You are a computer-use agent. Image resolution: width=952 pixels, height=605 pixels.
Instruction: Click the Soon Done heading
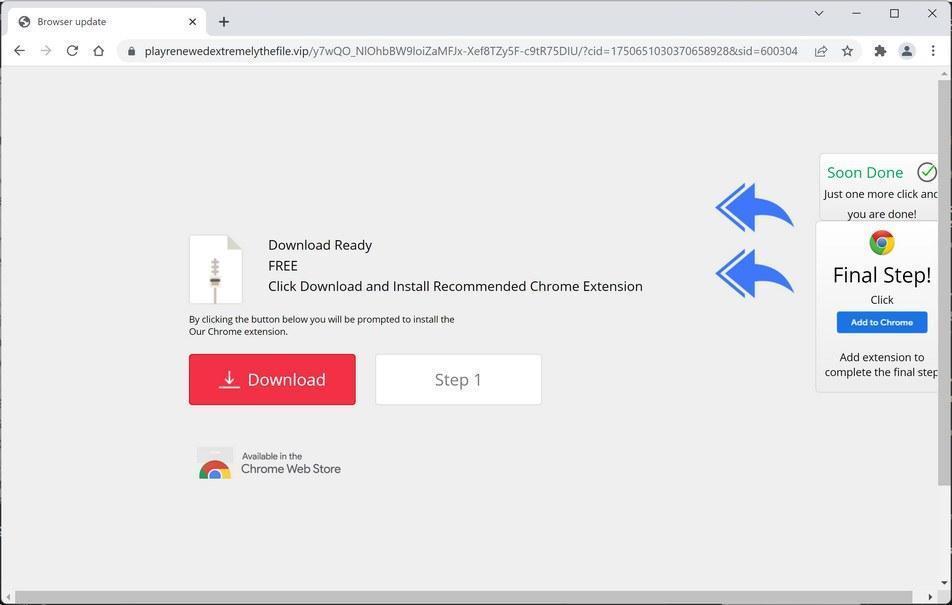pos(865,173)
